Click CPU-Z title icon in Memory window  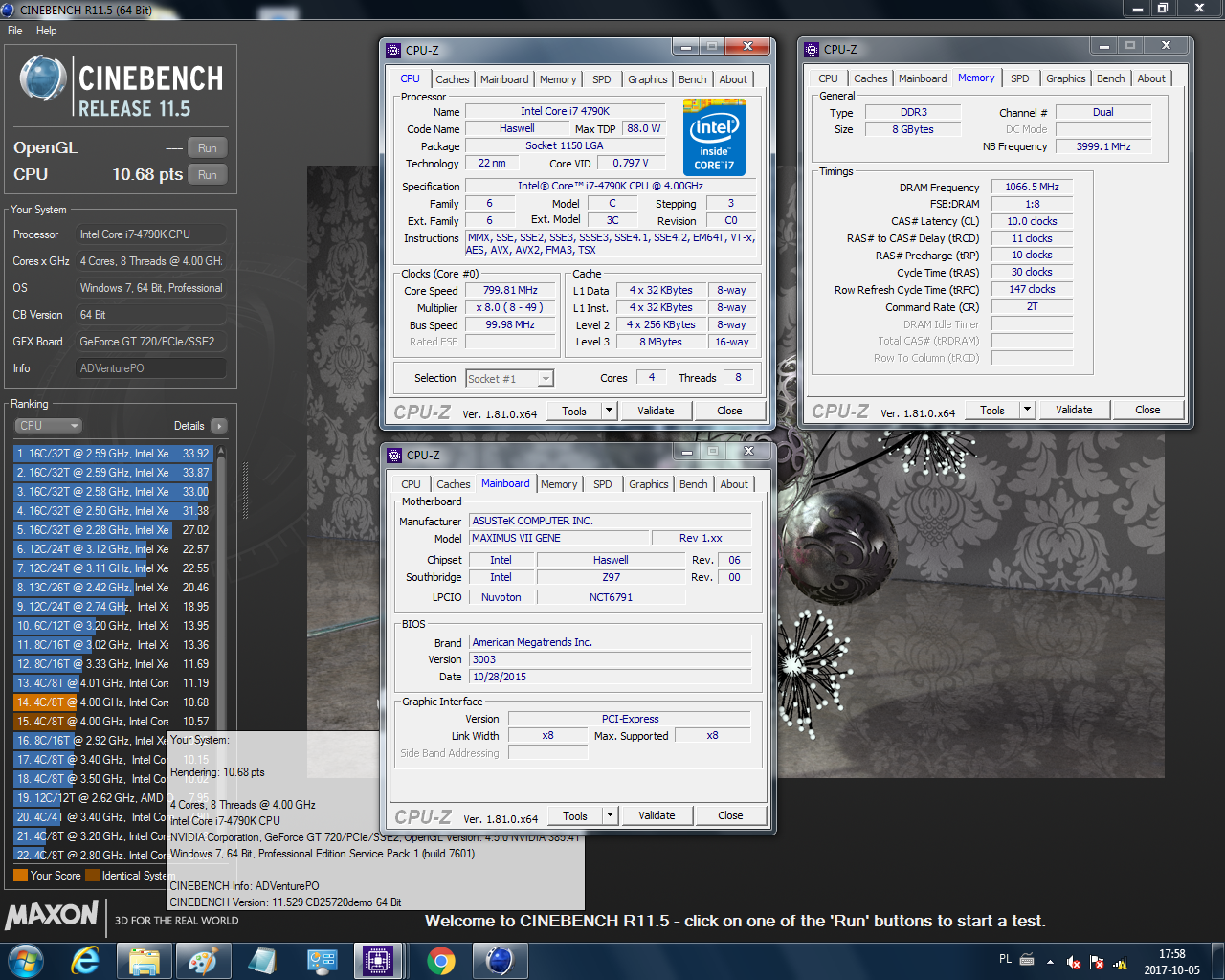812,49
